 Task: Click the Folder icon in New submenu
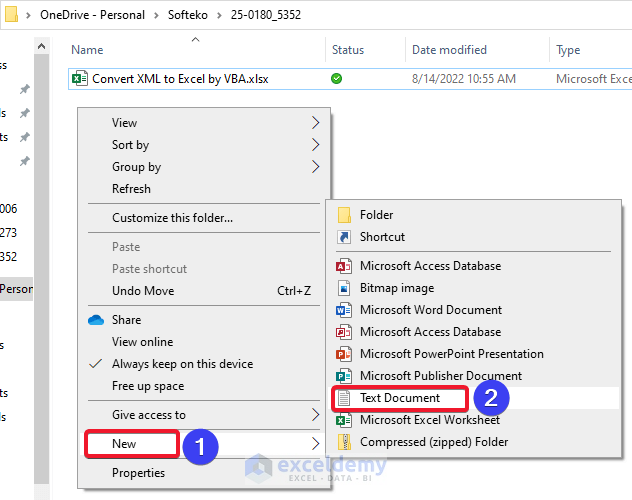coord(344,215)
